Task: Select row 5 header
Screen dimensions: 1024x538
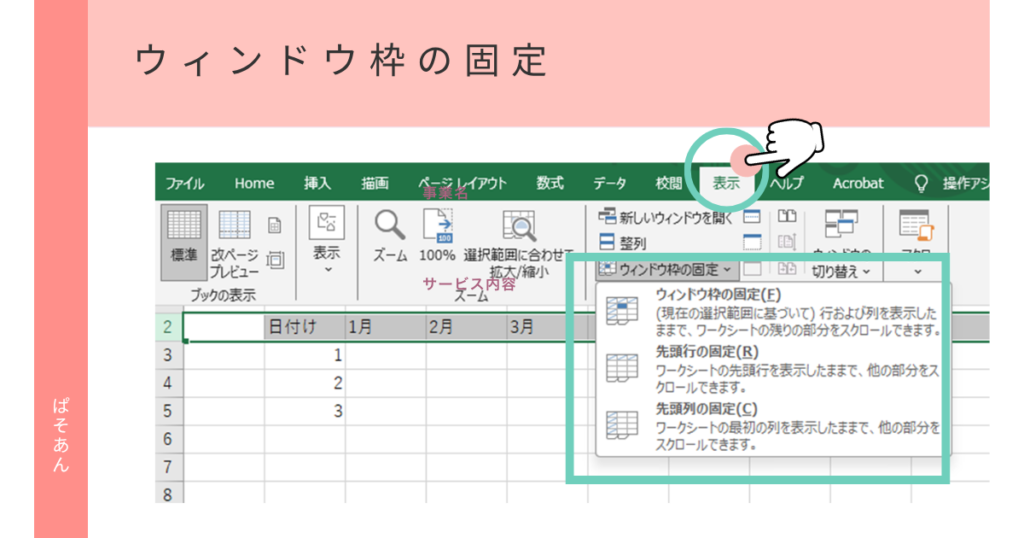Action: pyautogui.click(x=167, y=411)
